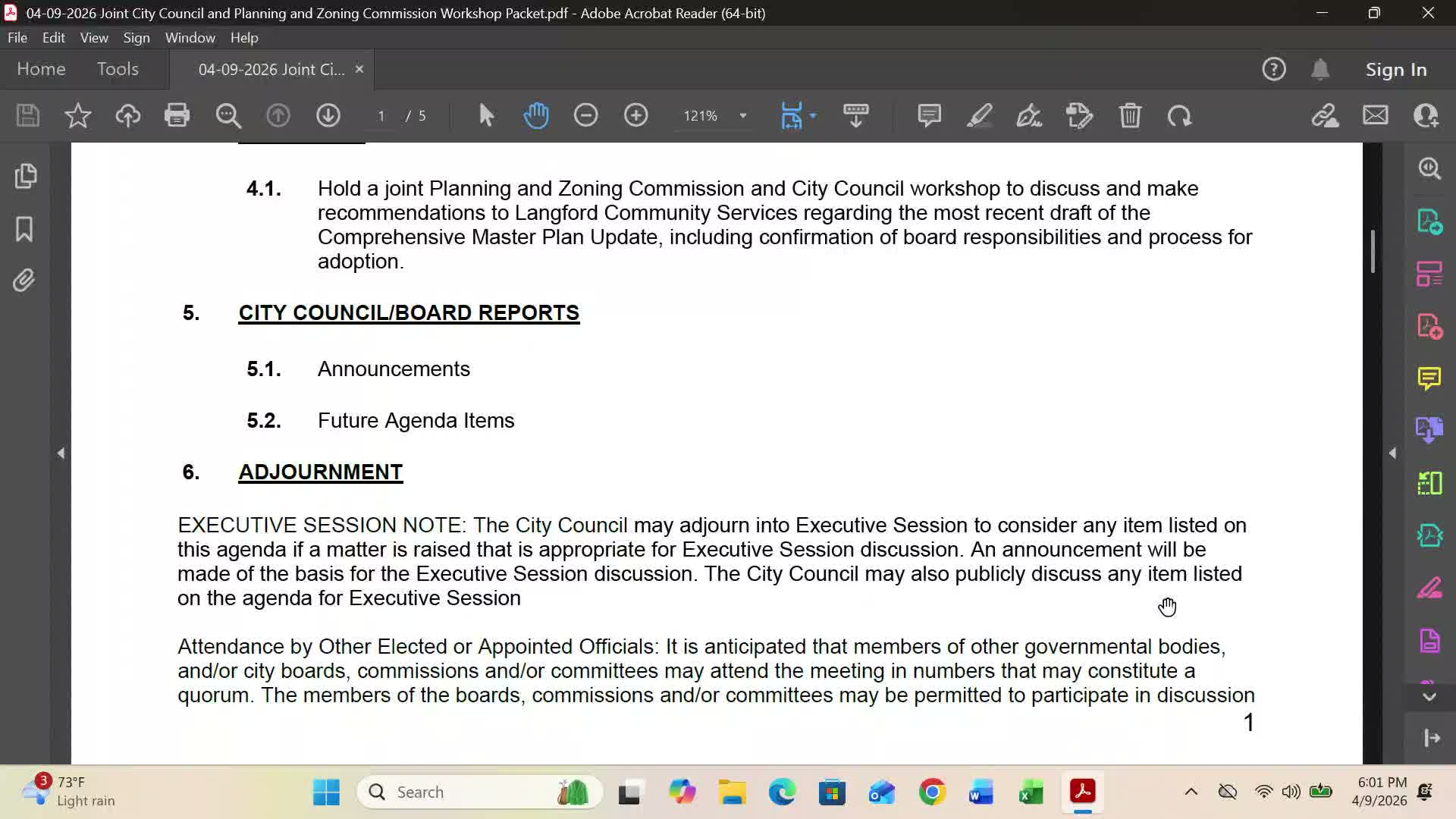
Task: Select the Highlight text pen tool
Action: click(x=979, y=115)
